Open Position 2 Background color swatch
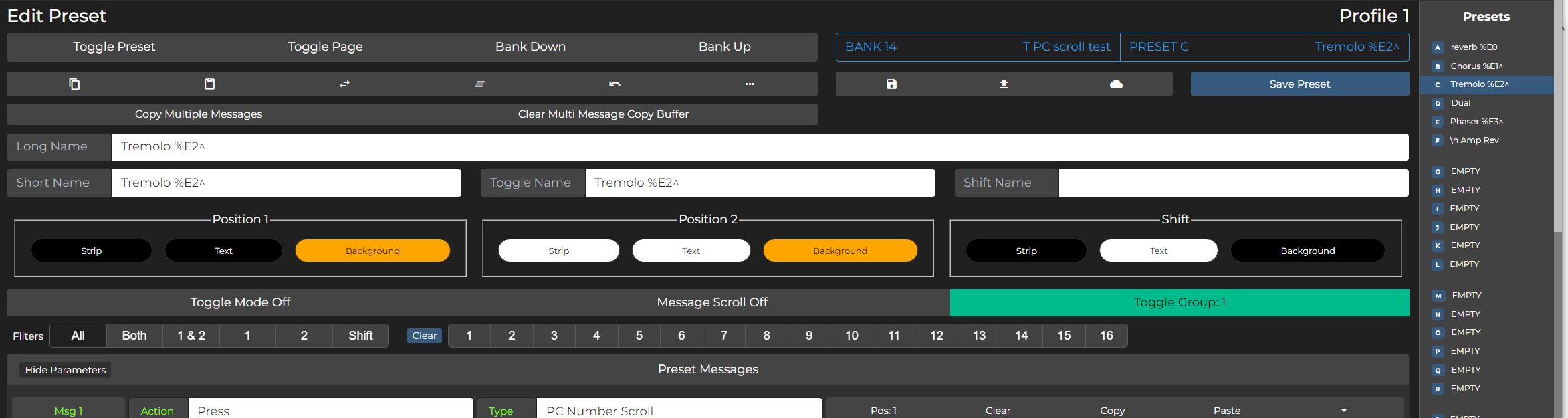 [x=841, y=251]
